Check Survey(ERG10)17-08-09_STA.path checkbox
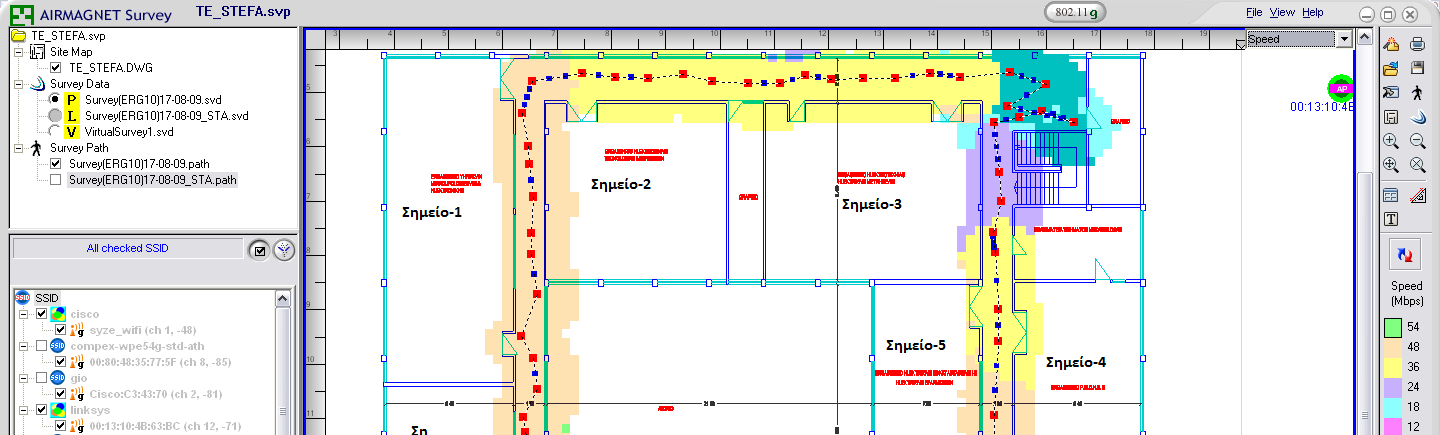The height and width of the screenshot is (435, 1440). coord(56,180)
